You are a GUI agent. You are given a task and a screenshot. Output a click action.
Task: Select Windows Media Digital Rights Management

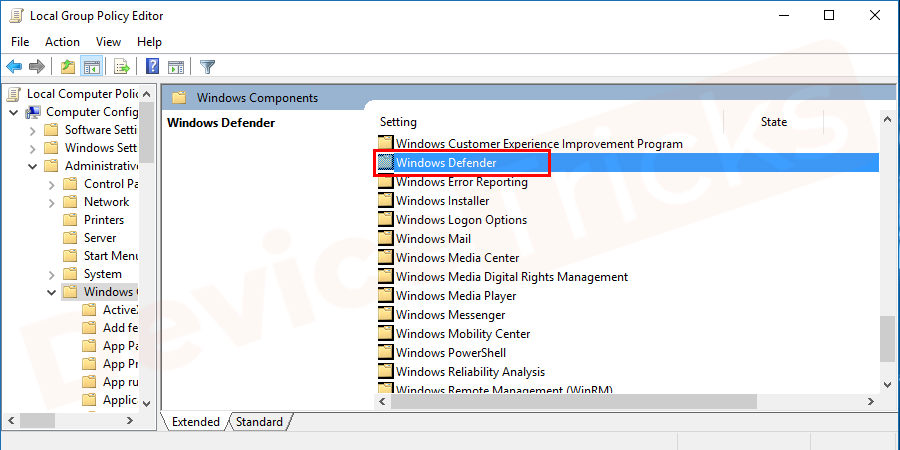tap(512, 277)
